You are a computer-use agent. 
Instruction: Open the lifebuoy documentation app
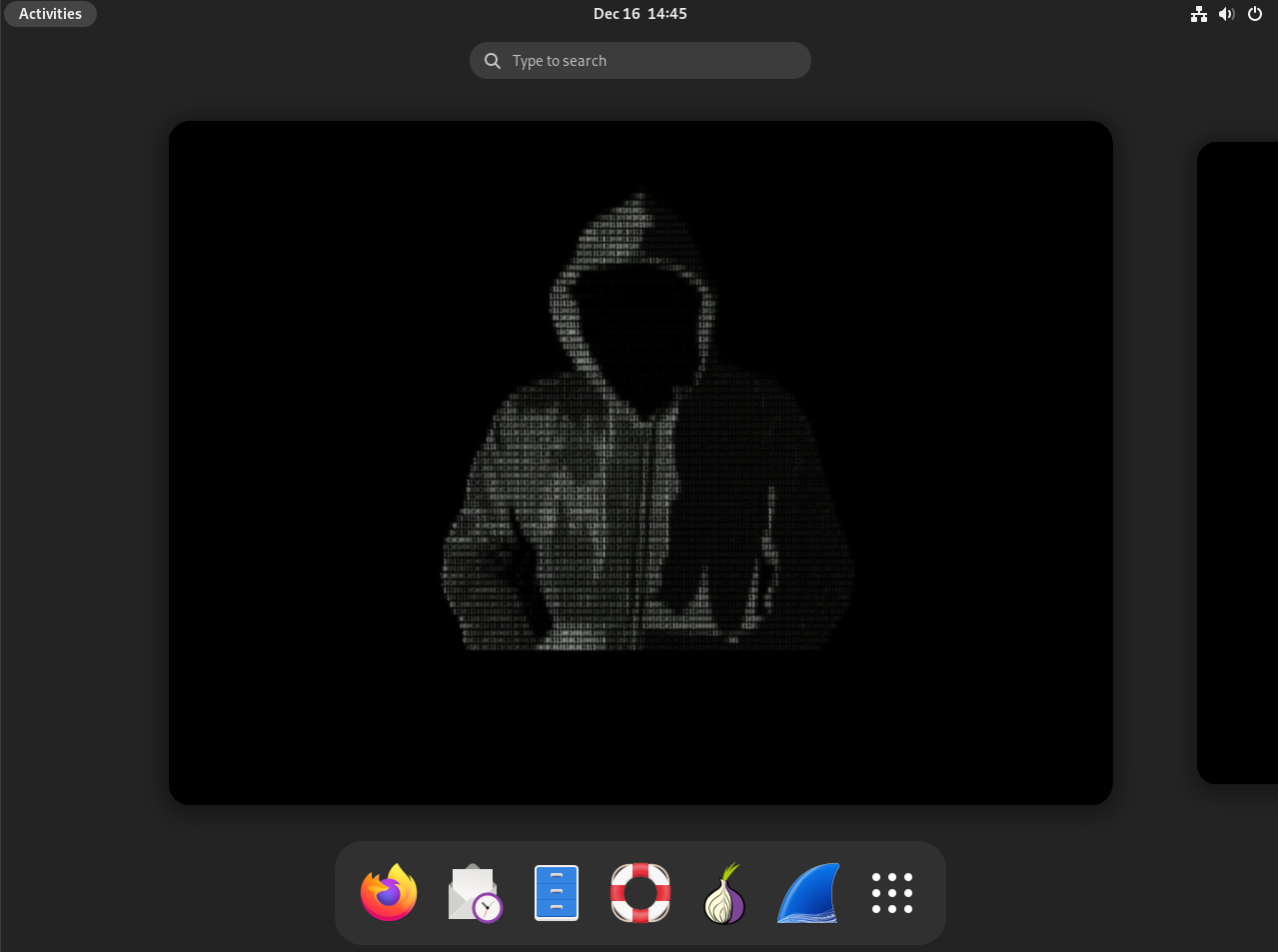point(639,892)
